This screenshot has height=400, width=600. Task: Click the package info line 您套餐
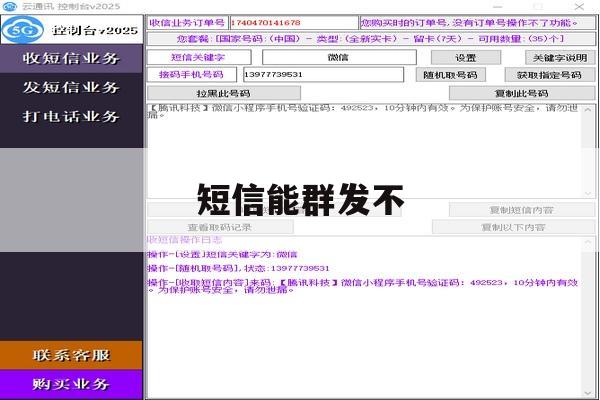[x=371, y=39]
